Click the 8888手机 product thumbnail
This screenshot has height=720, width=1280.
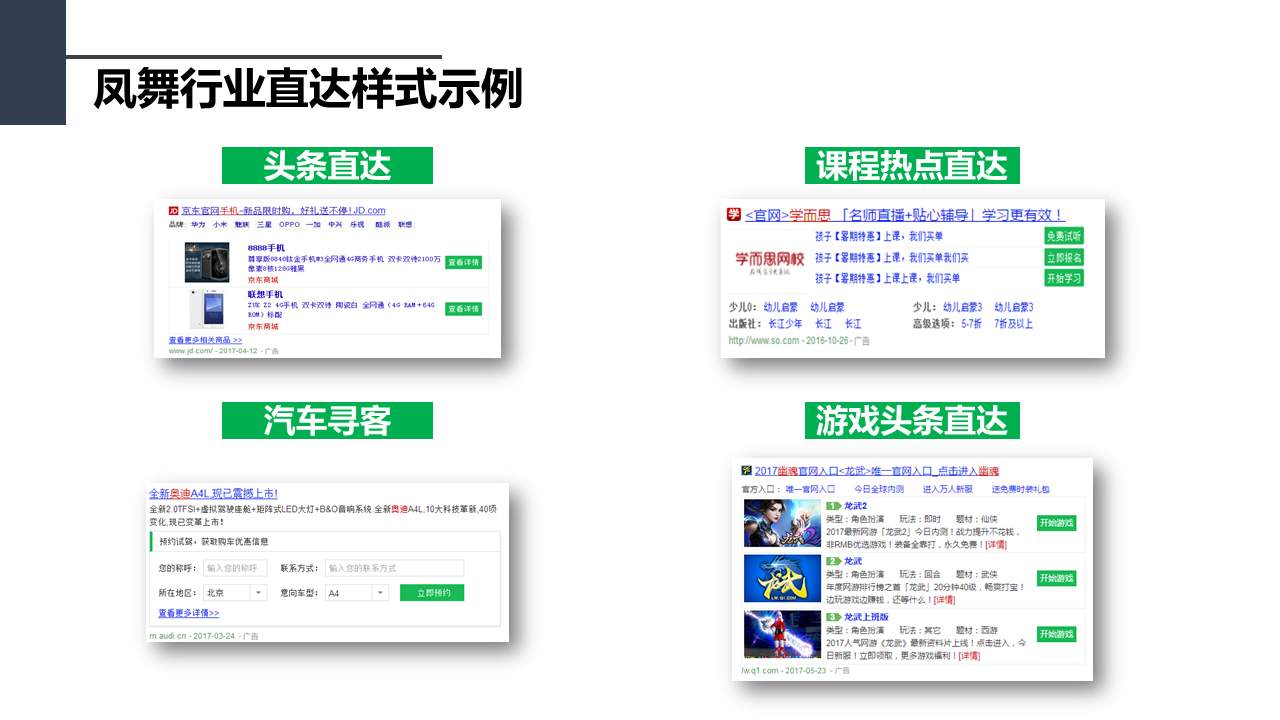pyautogui.click(x=206, y=262)
